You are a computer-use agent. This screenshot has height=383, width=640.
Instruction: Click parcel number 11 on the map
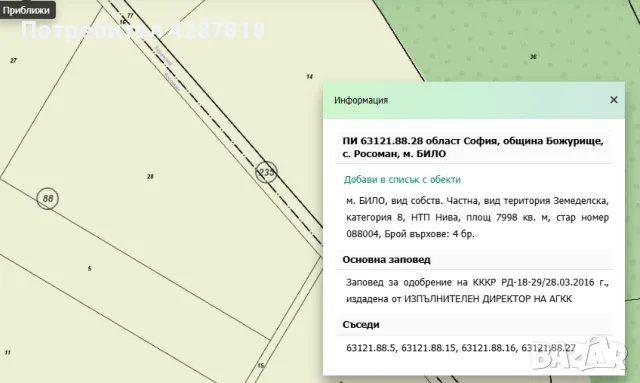click(7, 352)
